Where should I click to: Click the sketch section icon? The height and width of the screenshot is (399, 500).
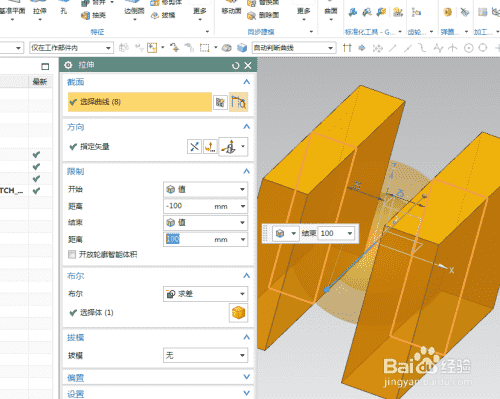coord(220,102)
